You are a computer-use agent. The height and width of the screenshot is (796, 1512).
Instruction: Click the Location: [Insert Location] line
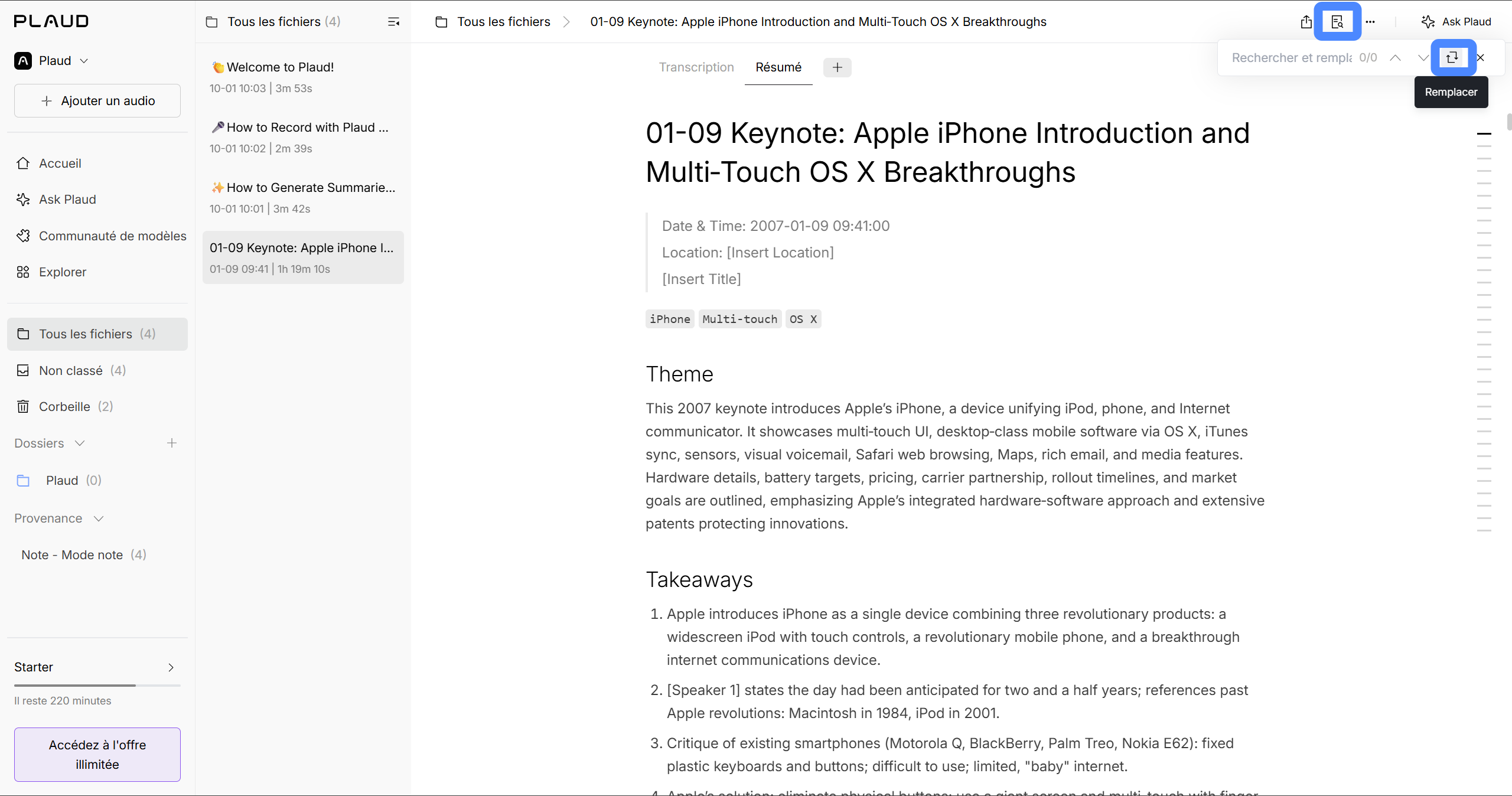tap(748, 253)
